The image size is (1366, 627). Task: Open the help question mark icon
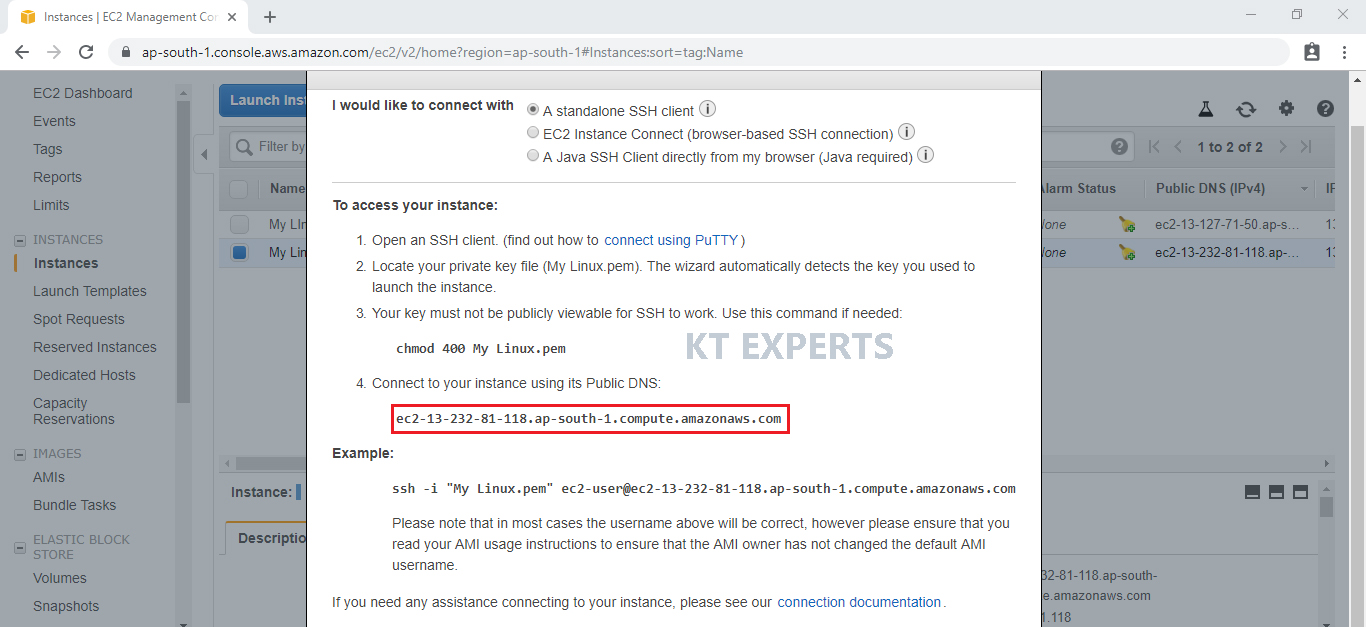coord(1325,109)
